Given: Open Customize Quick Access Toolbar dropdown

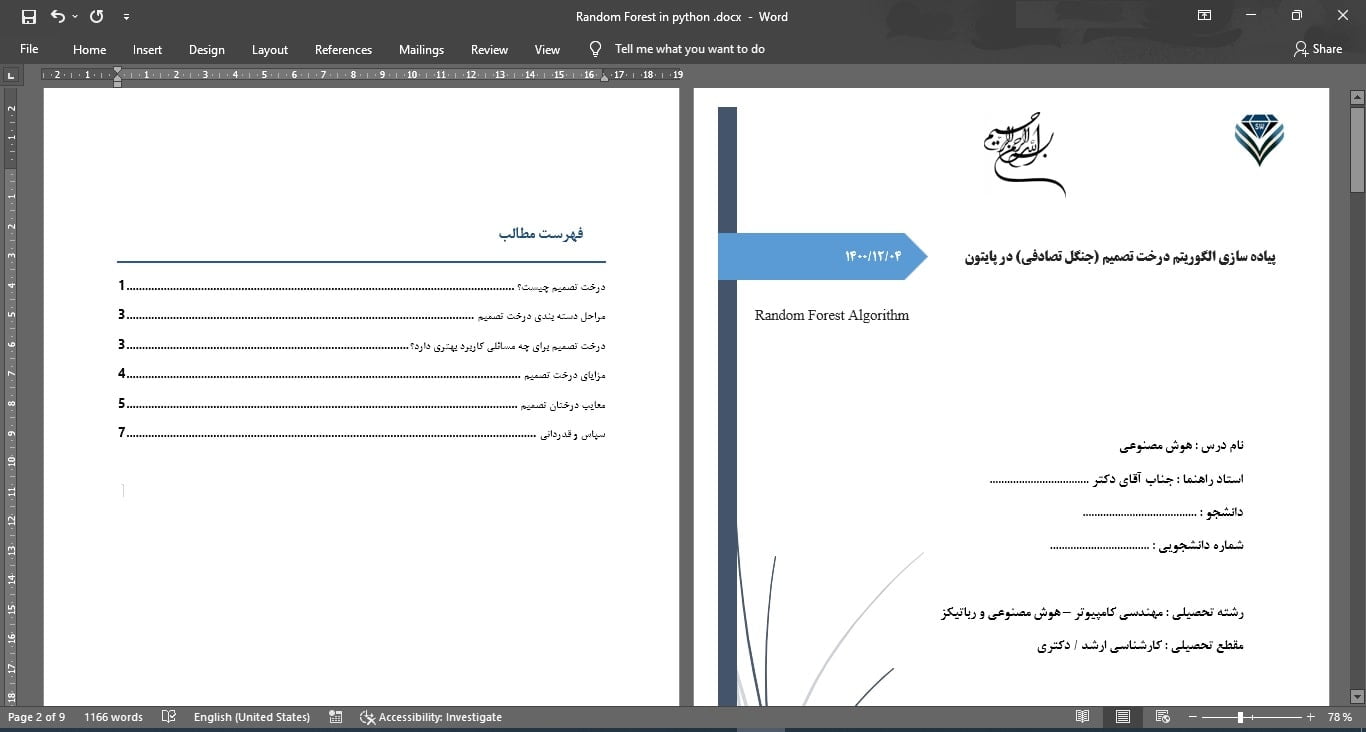Looking at the screenshot, I should [125, 17].
